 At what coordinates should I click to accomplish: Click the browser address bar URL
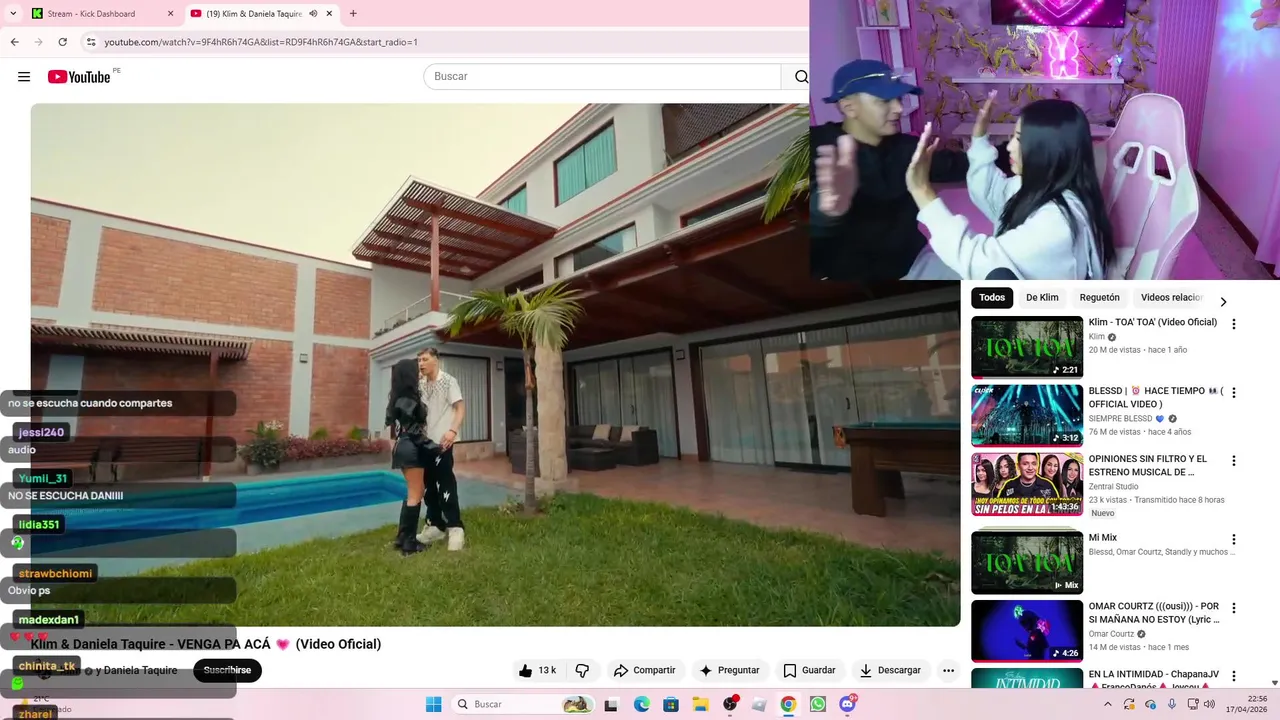261,42
